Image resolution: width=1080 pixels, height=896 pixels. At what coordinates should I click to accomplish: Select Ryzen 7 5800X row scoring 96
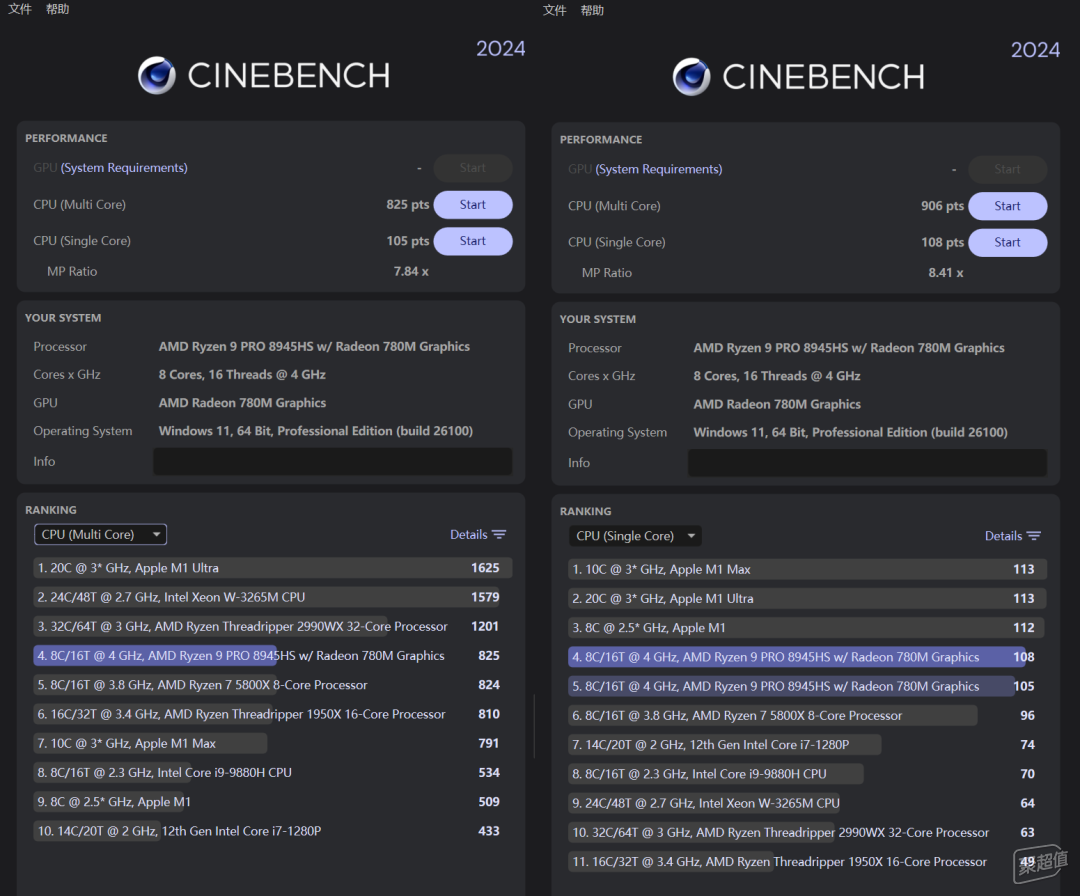807,716
